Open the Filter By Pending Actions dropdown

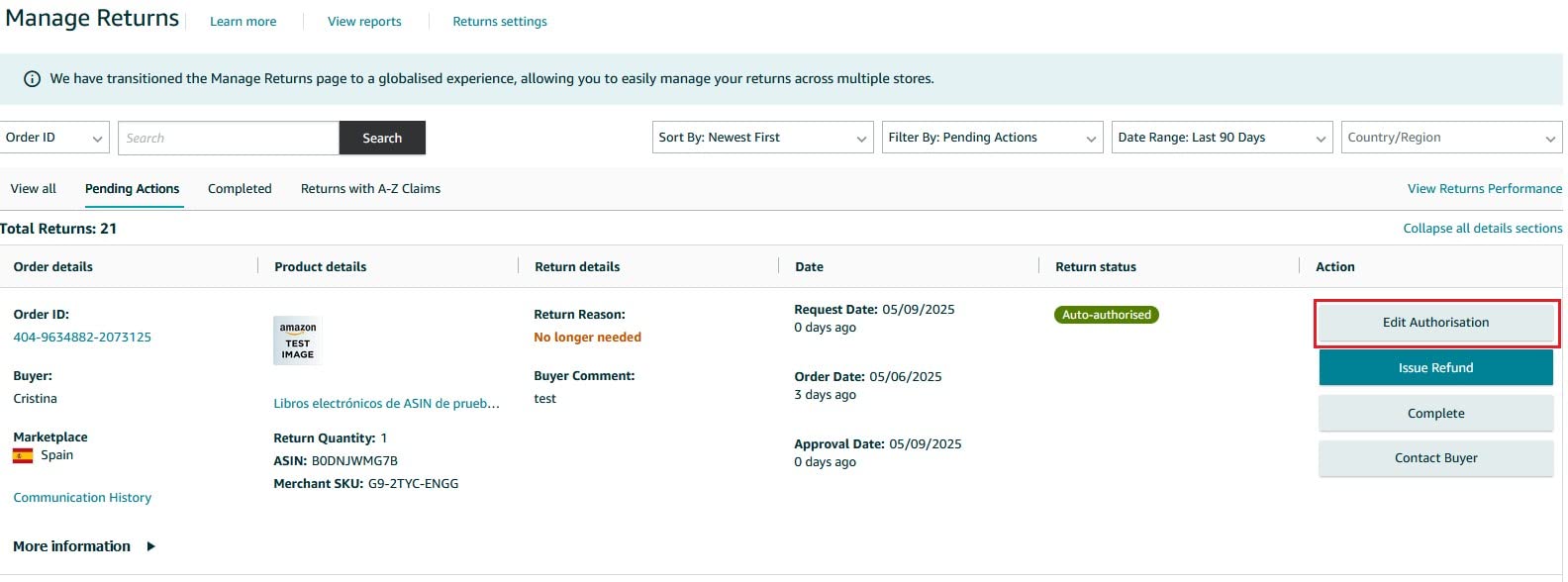(992, 138)
